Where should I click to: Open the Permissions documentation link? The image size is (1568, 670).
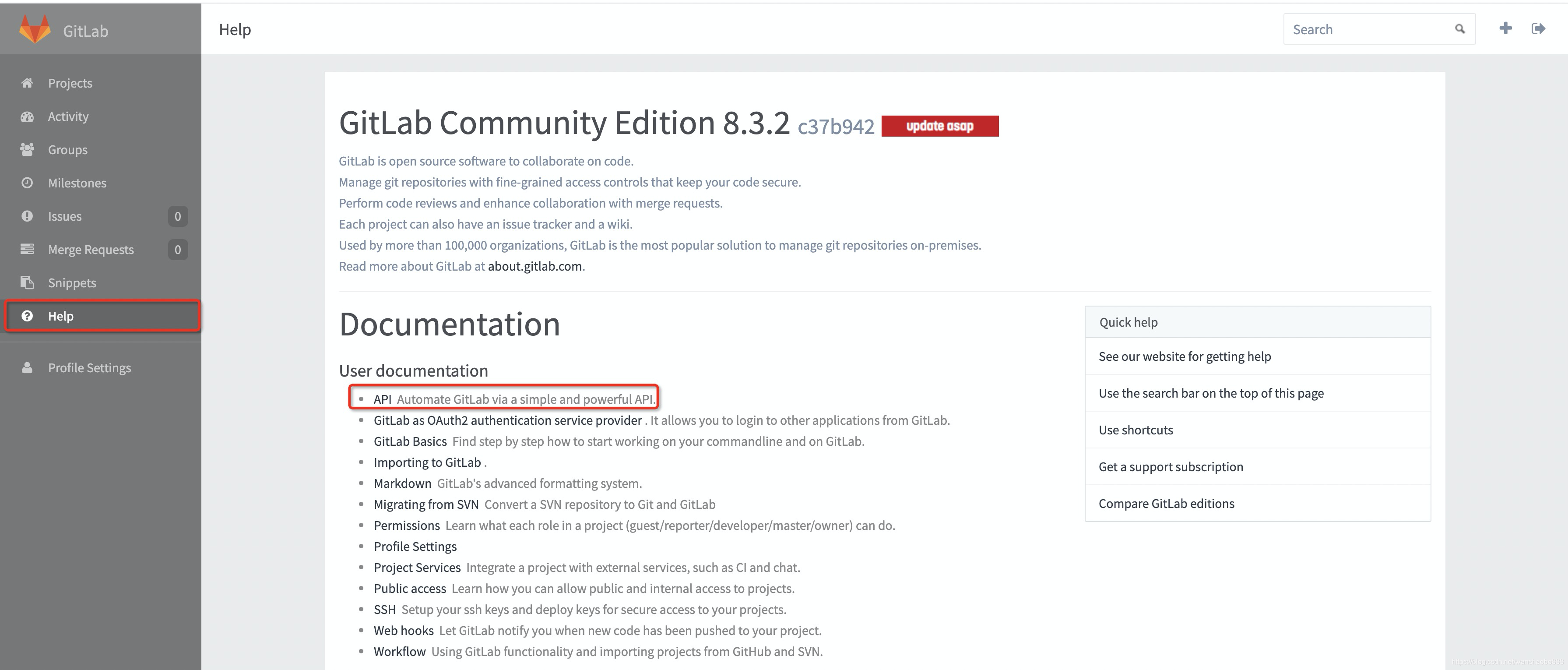tap(407, 525)
